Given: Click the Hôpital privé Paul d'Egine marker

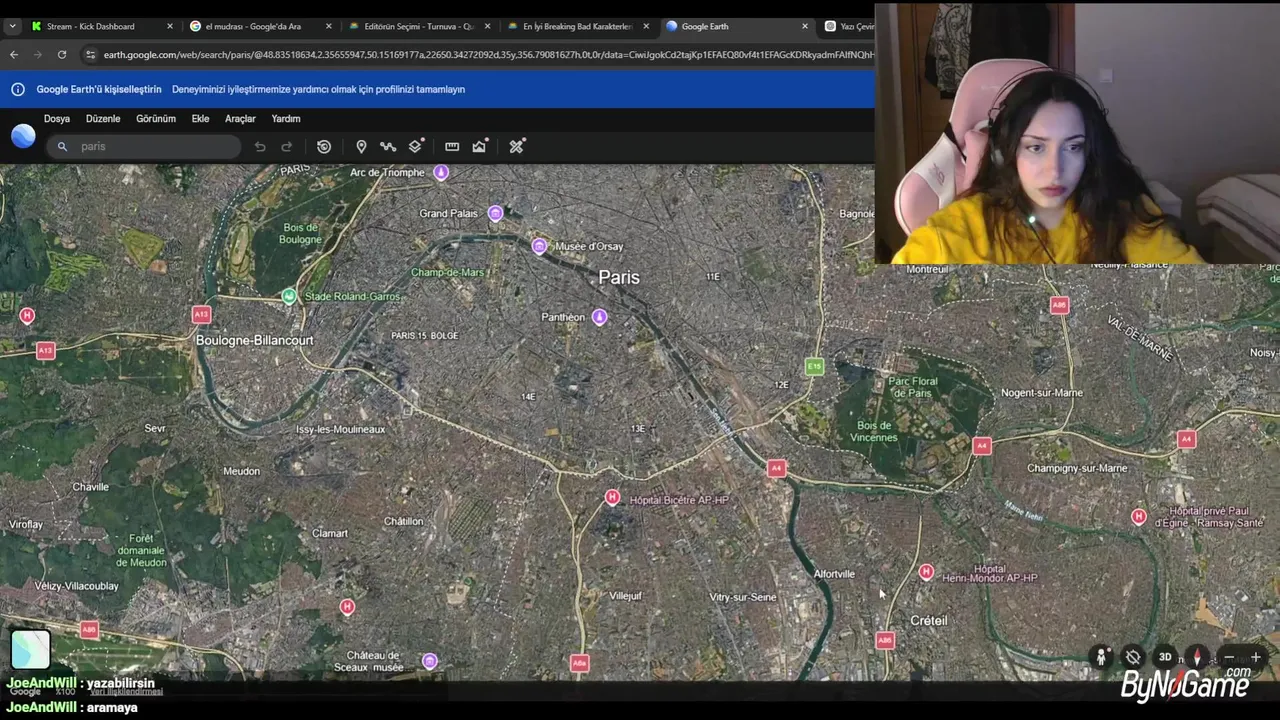Looking at the screenshot, I should click(1138, 516).
